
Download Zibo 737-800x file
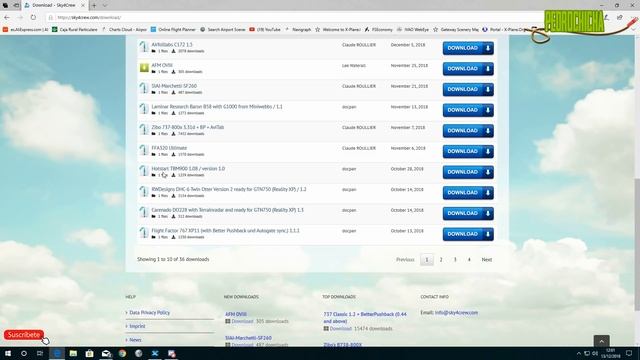pyautogui.click(x=468, y=131)
